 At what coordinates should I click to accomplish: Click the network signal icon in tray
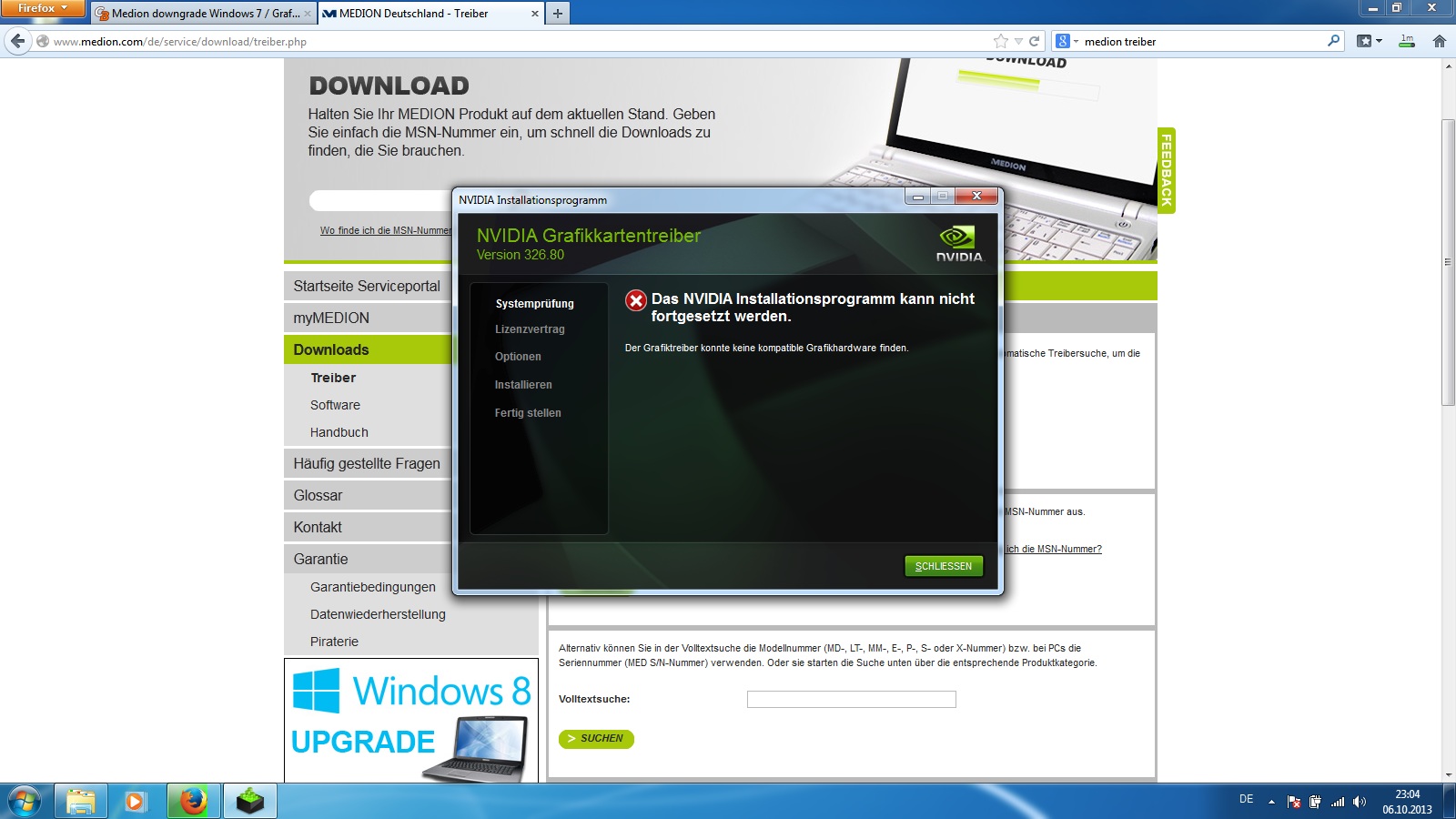(1337, 802)
